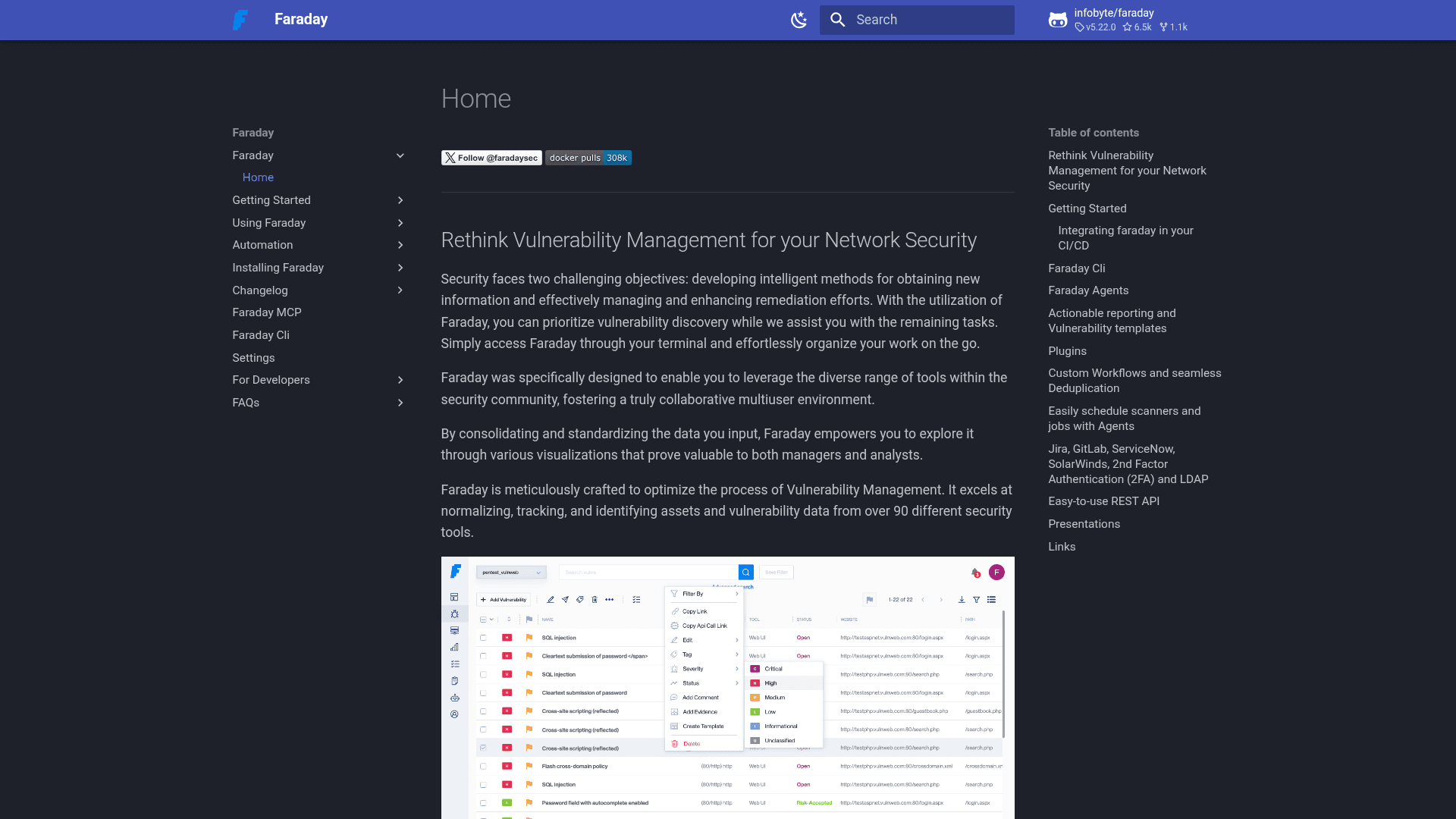Click the docker pulls 308k badge
Screen dimensions: 1456x819
[x=588, y=158]
